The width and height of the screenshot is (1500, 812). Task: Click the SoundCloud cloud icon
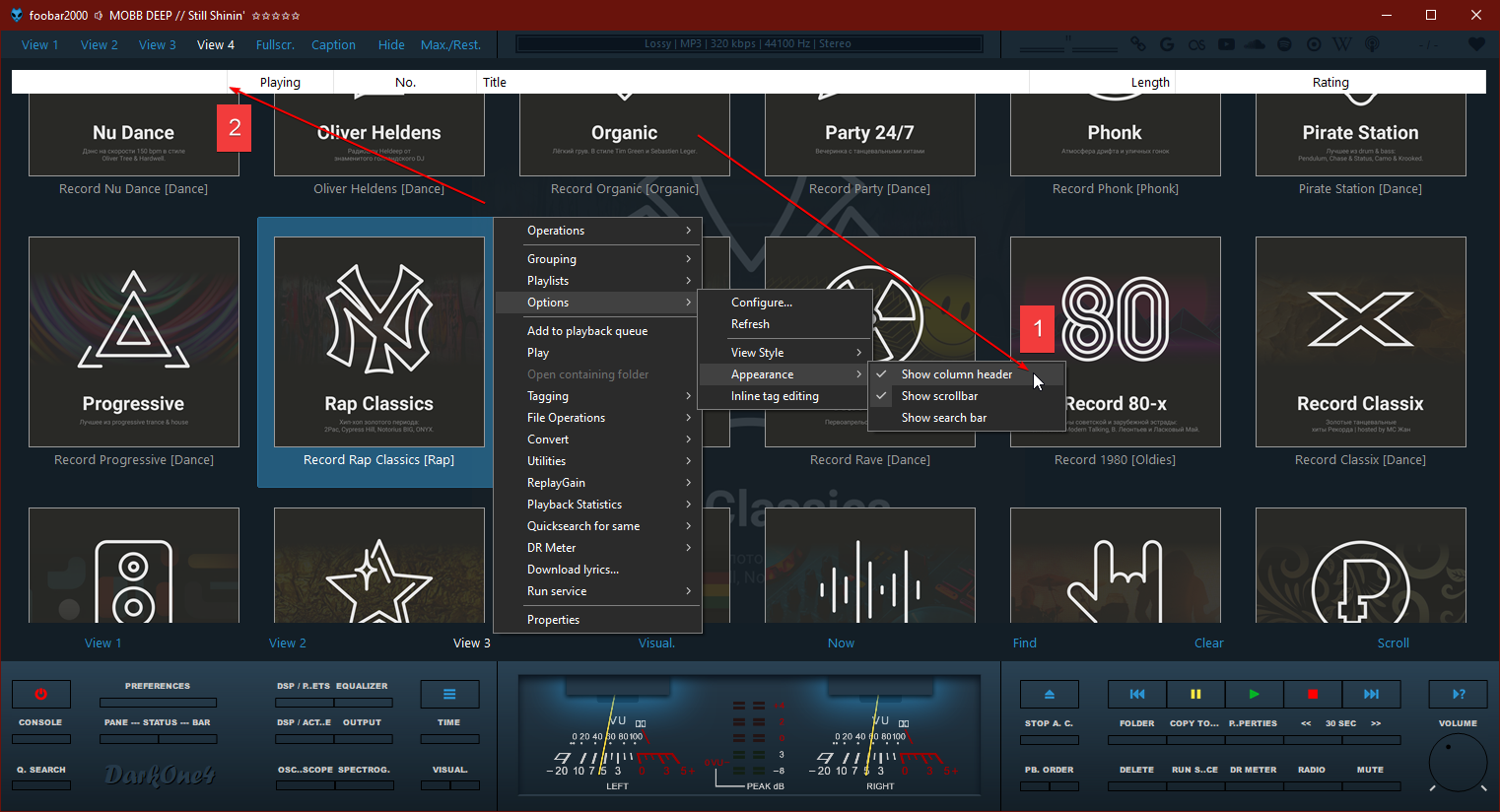1255,44
